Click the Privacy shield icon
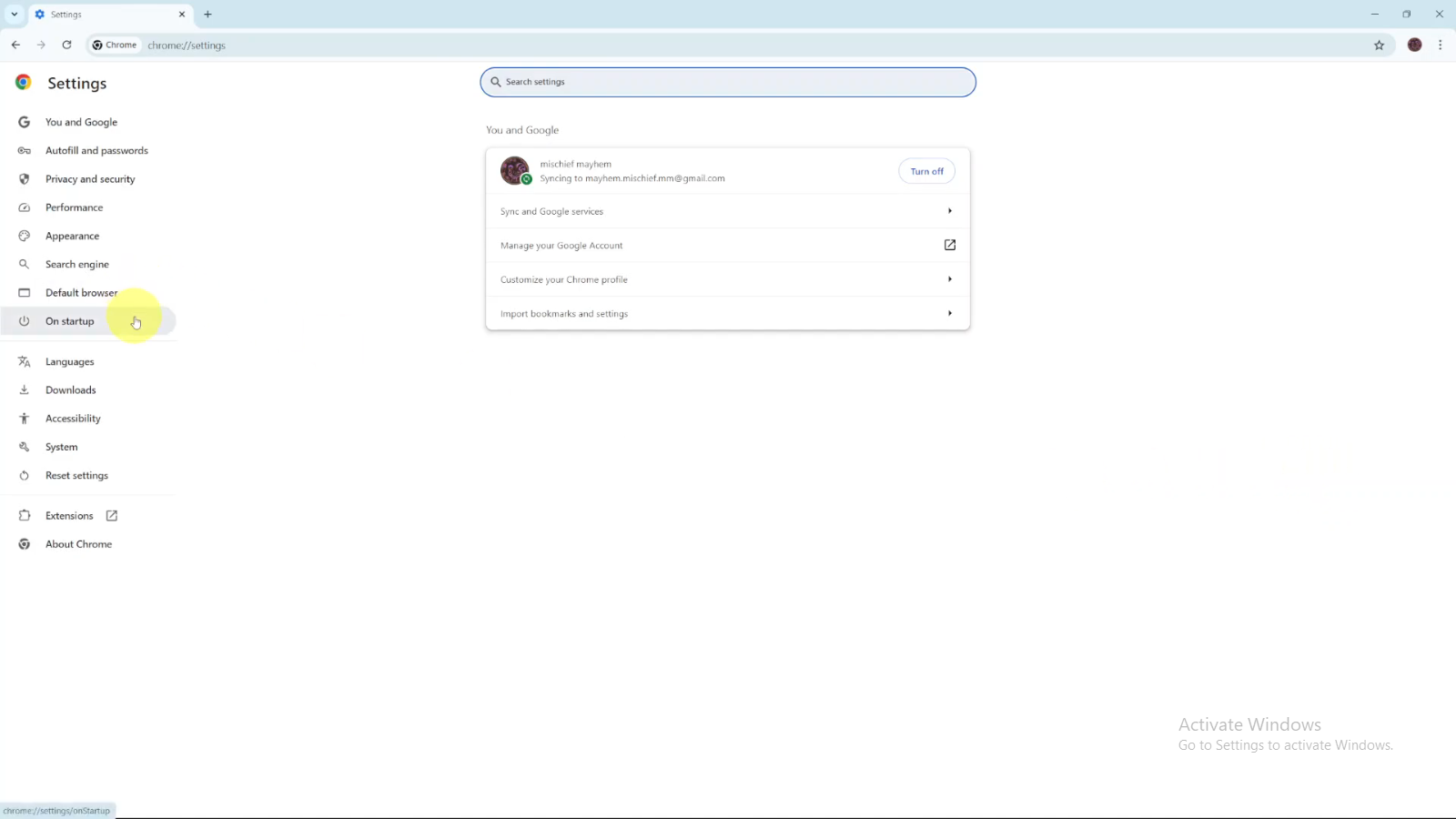 pos(25,179)
